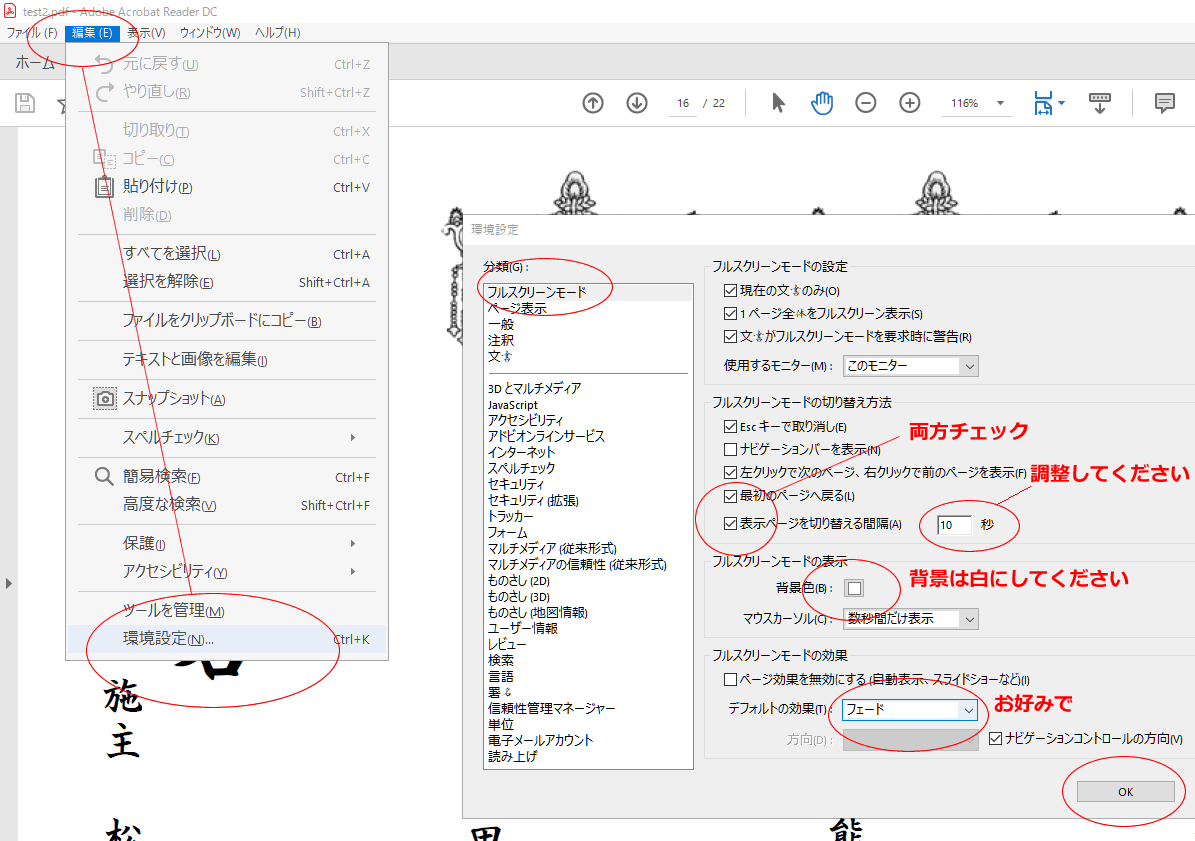1195x841 pixels.
Task: Zoom in using the plus icon
Action: click(x=909, y=102)
